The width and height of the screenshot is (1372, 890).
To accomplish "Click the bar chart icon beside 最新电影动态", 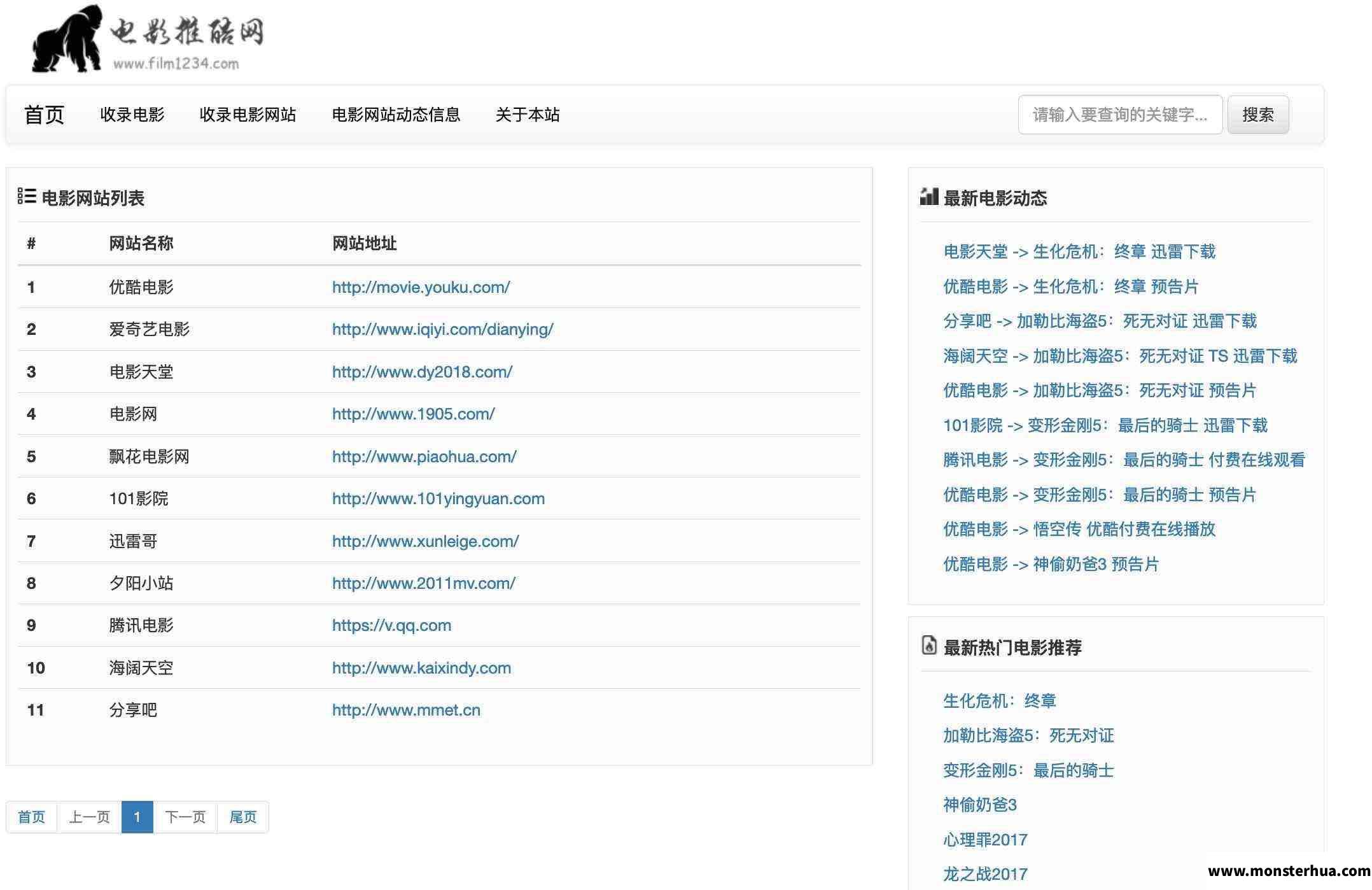I will point(929,197).
